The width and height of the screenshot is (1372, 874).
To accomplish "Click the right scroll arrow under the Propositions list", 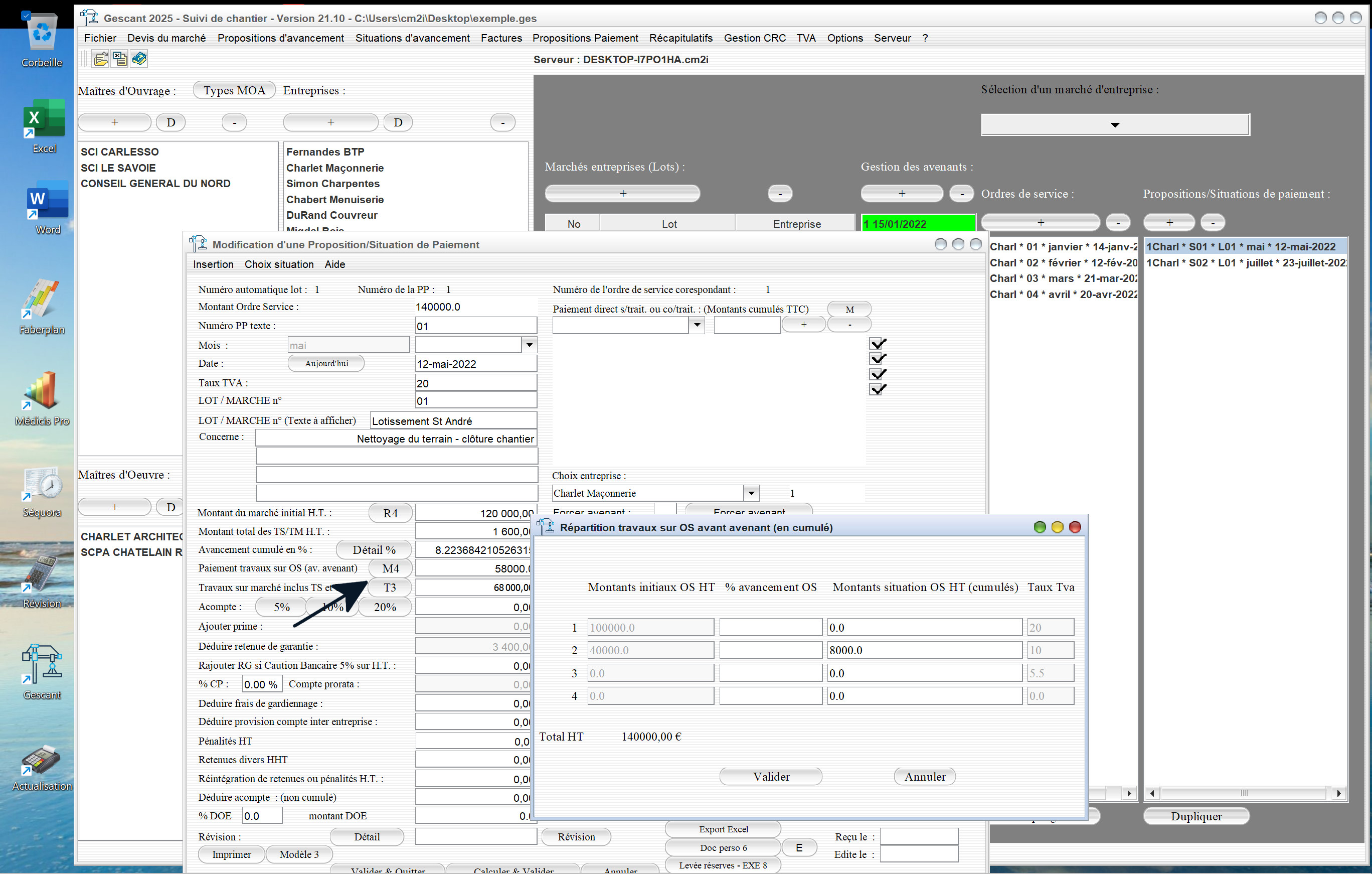I will (x=1338, y=793).
